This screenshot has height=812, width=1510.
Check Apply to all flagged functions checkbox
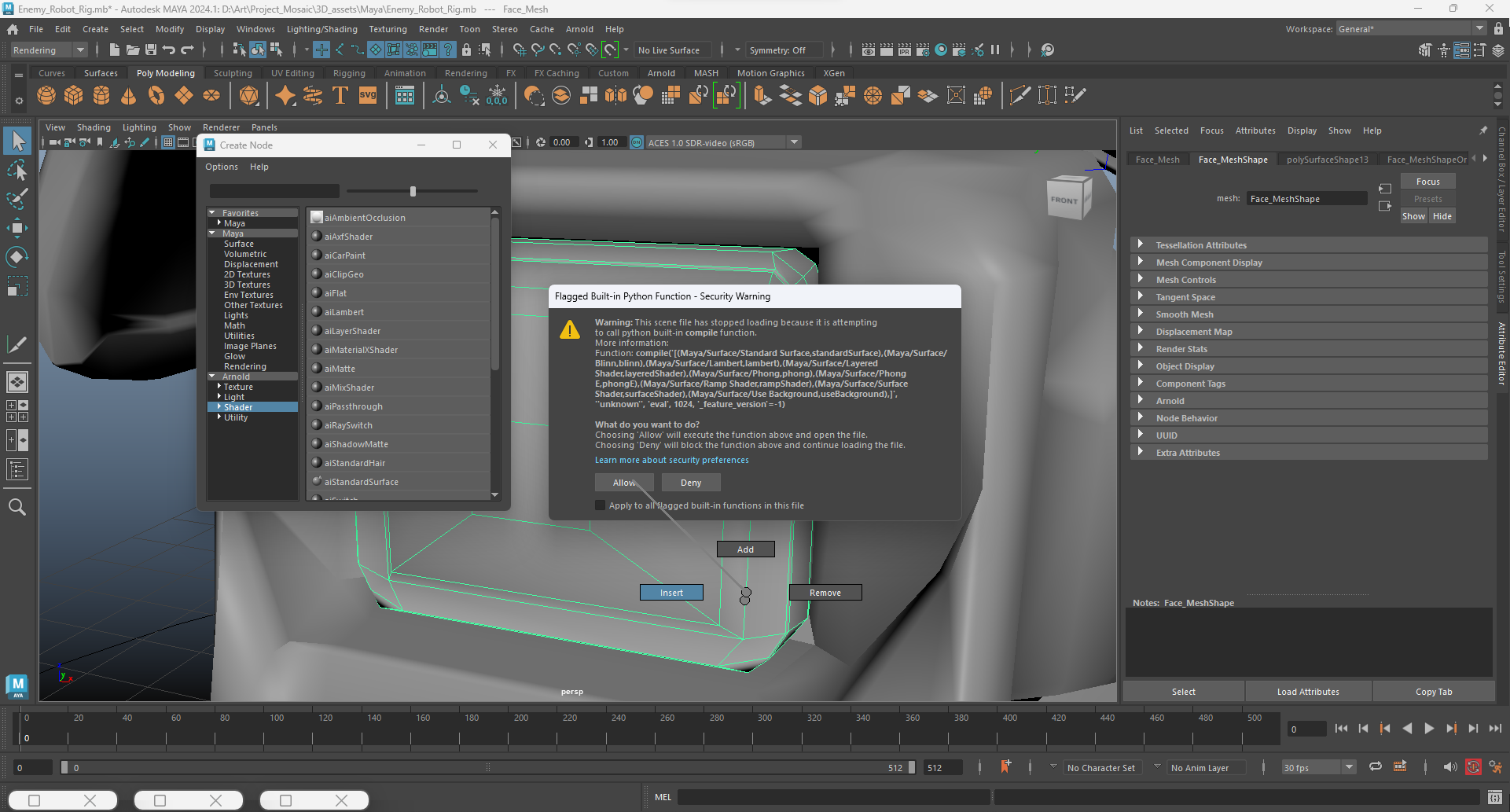pos(601,505)
